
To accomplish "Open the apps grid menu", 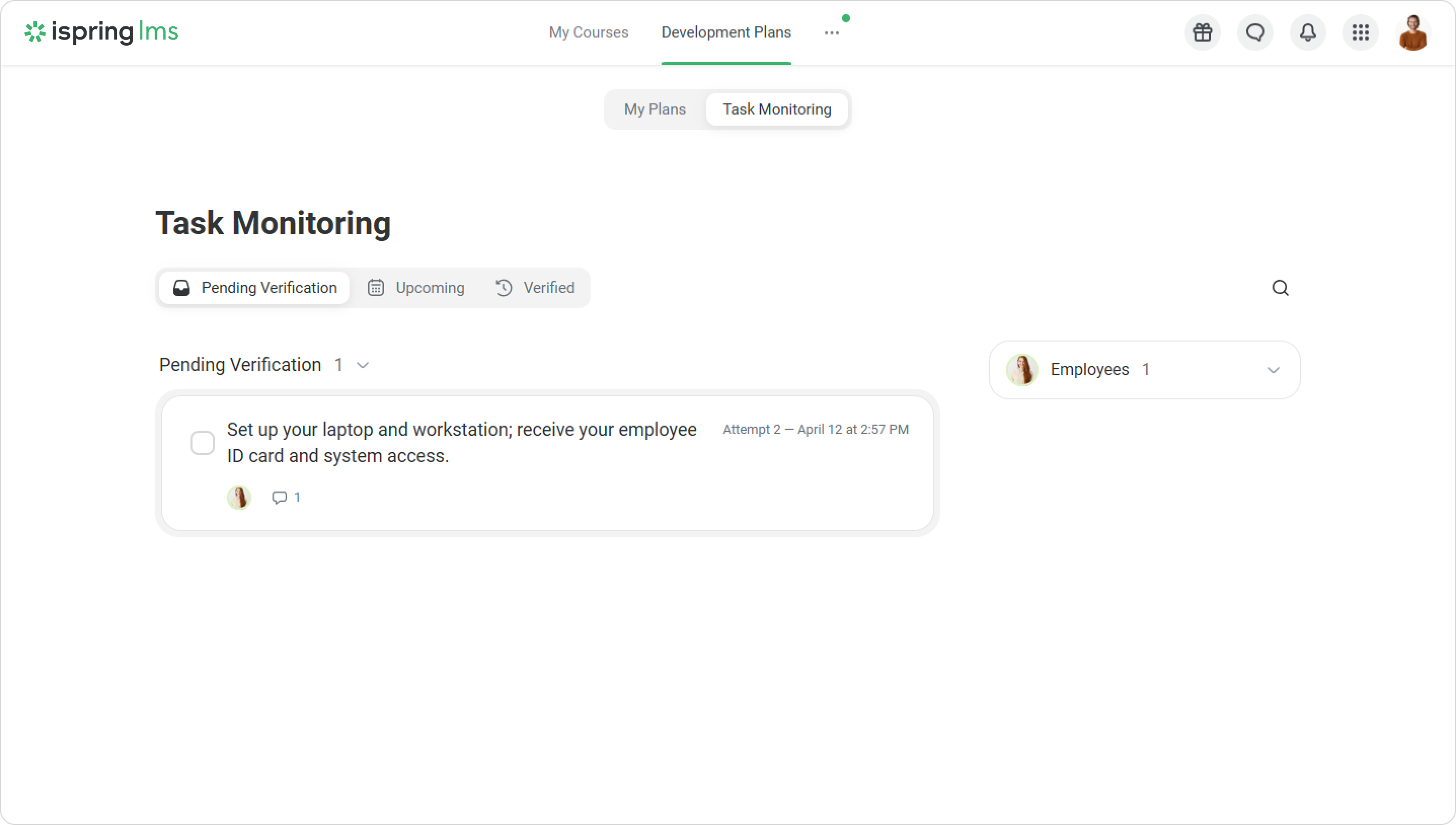I will pos(1360,32).
